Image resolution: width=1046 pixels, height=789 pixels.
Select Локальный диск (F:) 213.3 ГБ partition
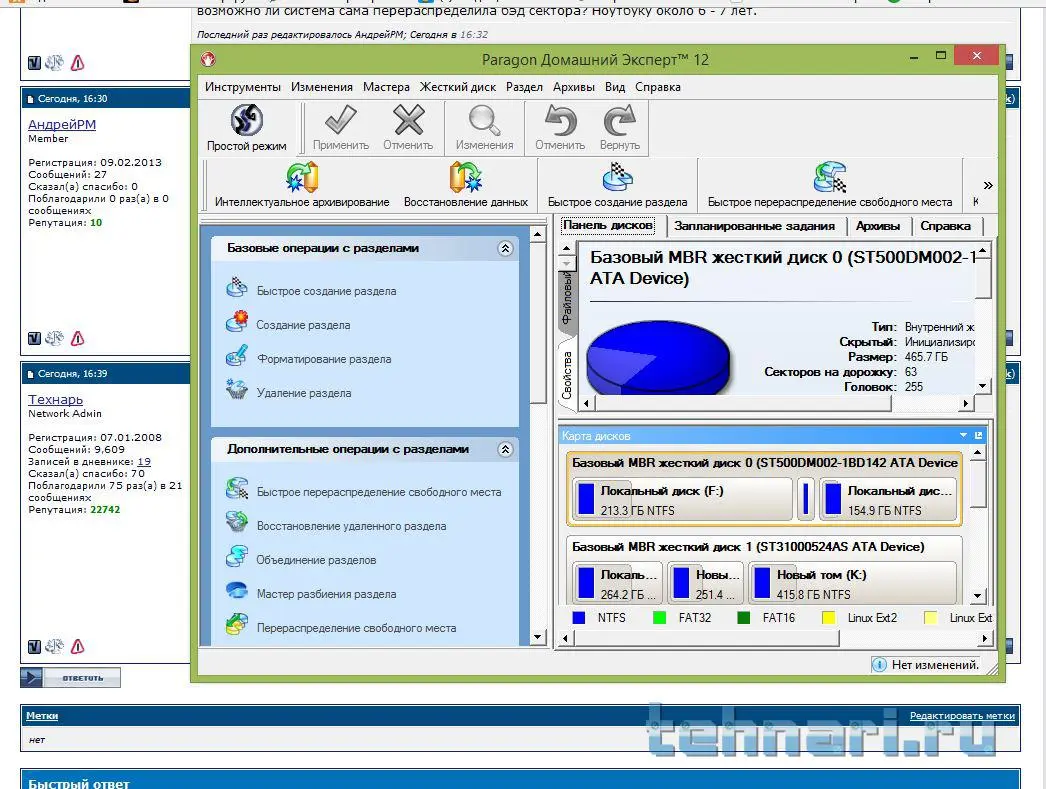coord(682,500)
